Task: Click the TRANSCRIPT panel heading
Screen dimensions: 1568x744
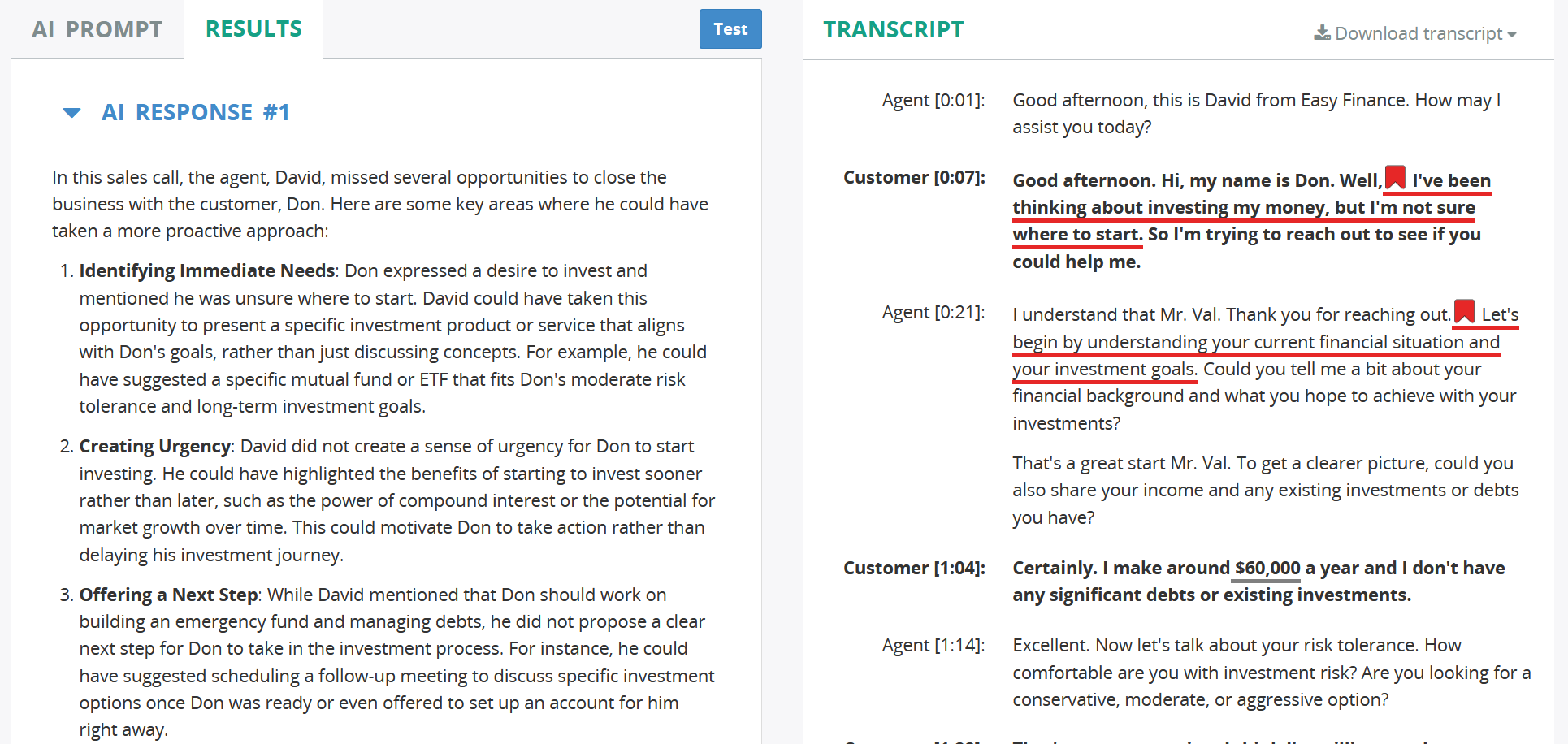Action: click(893, 30)
